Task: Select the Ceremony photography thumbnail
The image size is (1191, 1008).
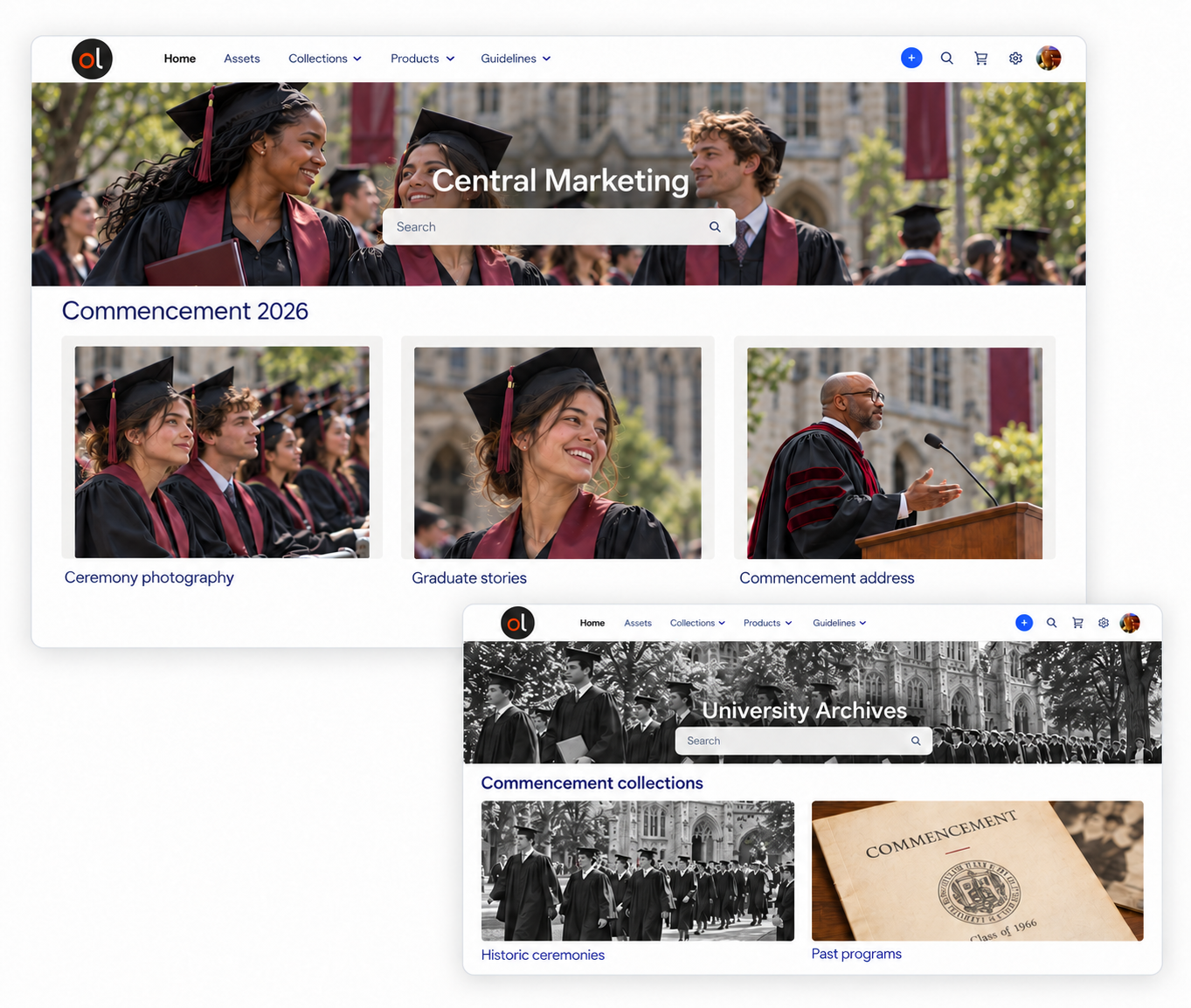Action: (222, 452)
